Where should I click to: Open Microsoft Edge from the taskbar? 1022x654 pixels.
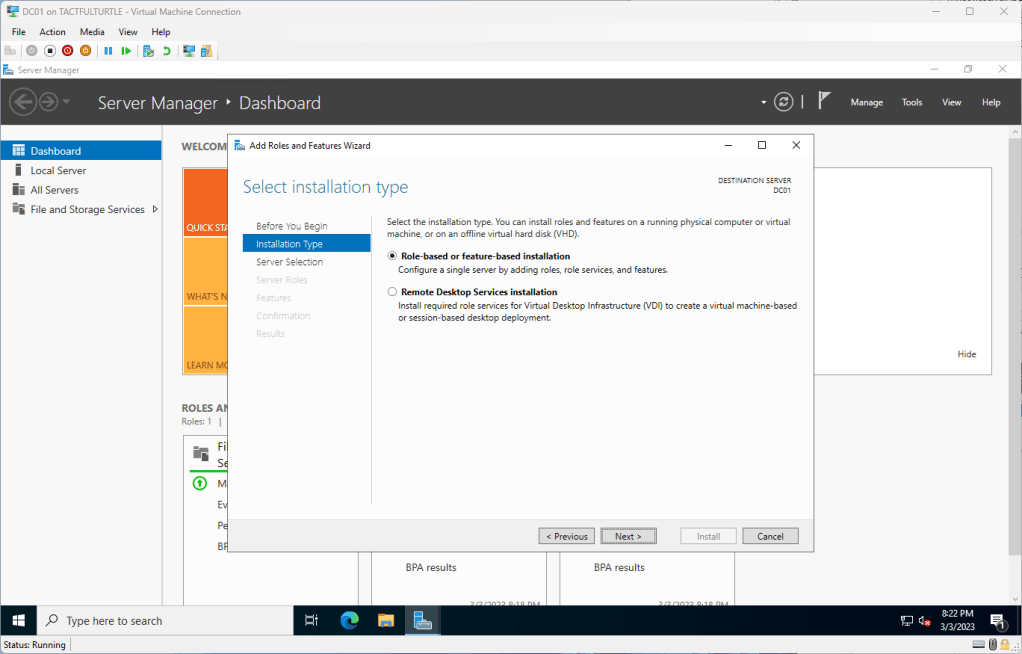pos(349,620)
